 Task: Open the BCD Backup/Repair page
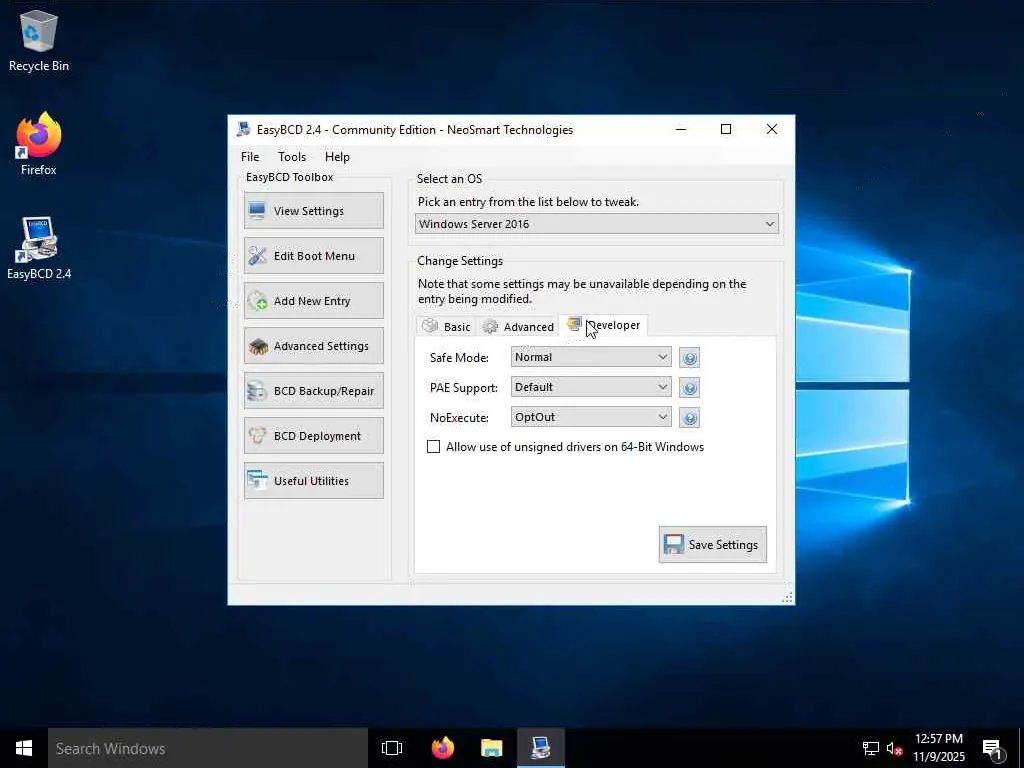point(313,391)
